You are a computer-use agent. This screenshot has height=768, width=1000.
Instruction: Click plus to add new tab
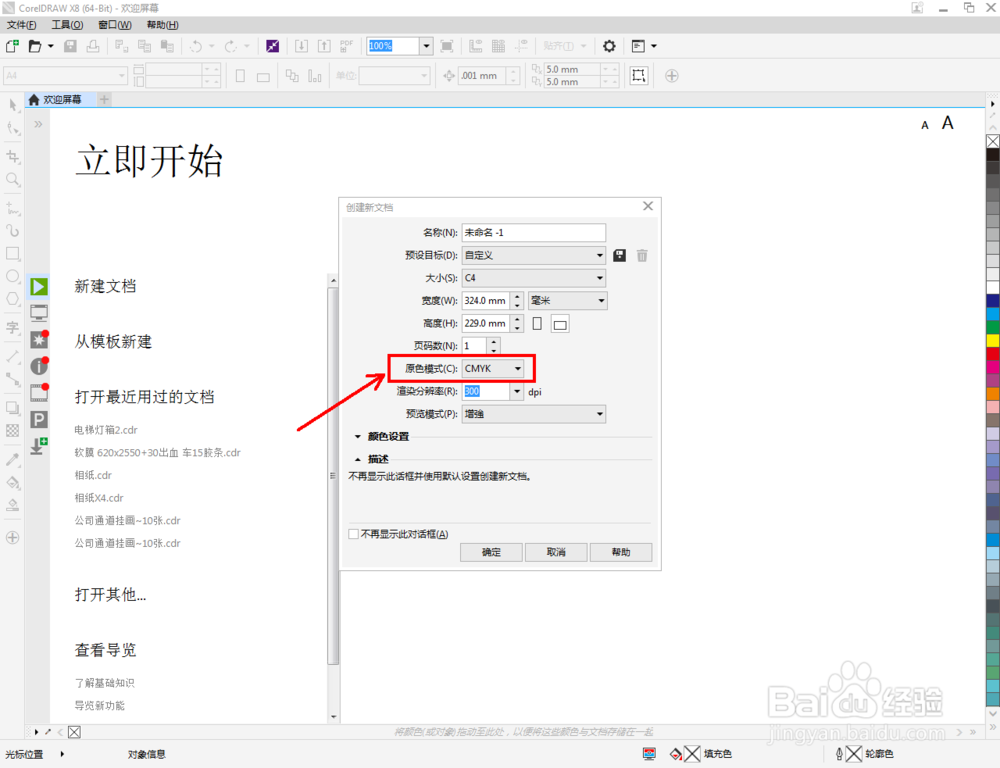tap(105, 100)
